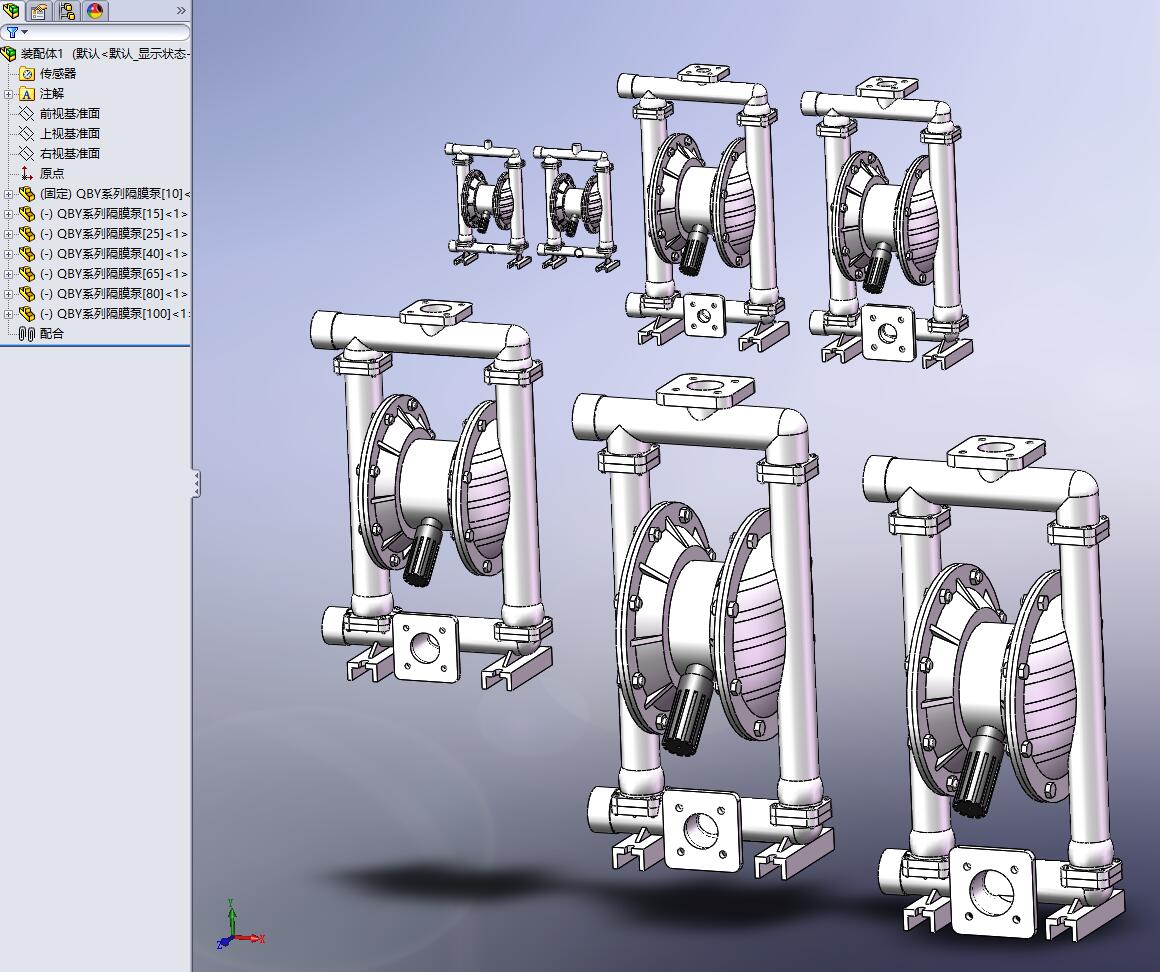Switch to the ConfigurationManager tab
This screenshot has height=972, width=1160.
[x=67, y=10]
